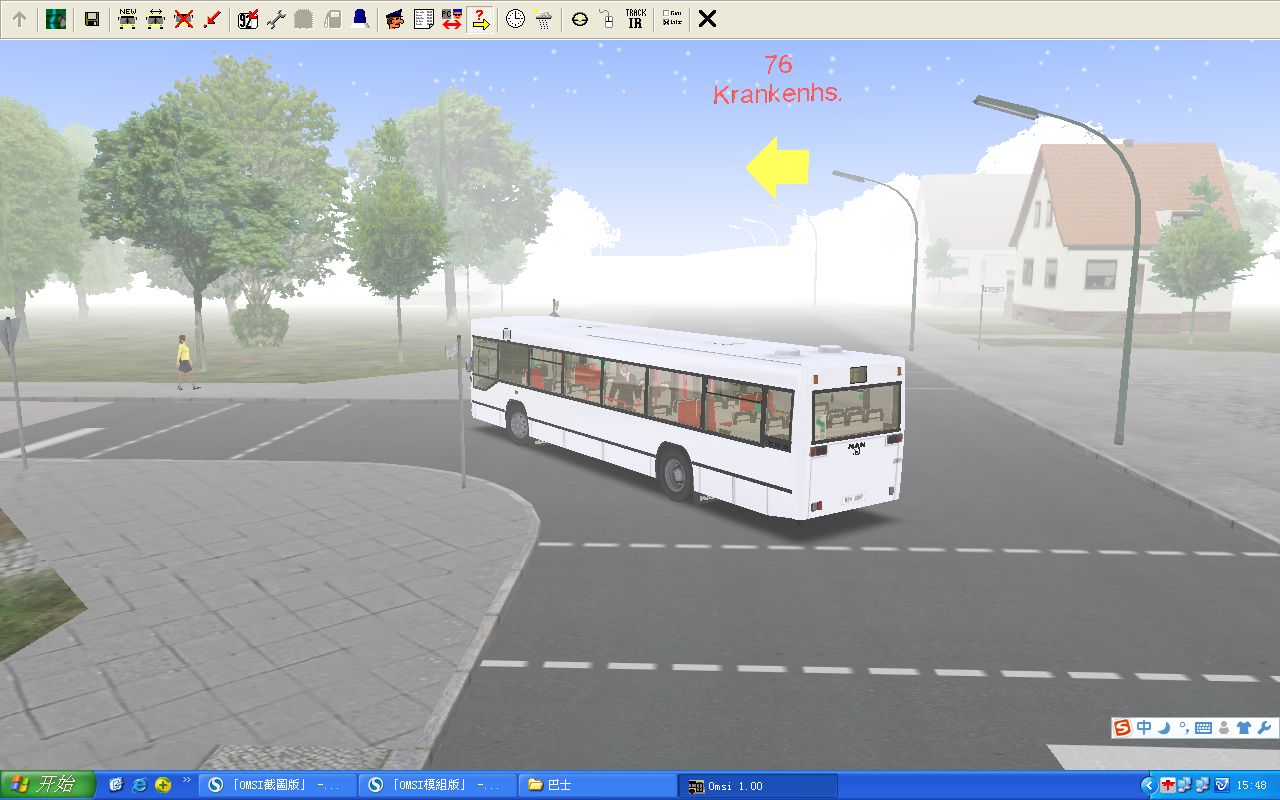Open the weather settings icon
Image resolution: width=1280 pixels, height=800 pixels.
coord(543,18)
